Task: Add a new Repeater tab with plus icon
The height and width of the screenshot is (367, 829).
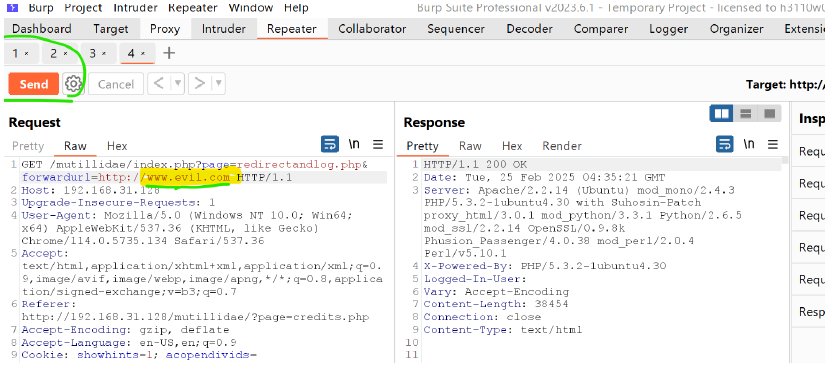Action: tap(169, 53)
